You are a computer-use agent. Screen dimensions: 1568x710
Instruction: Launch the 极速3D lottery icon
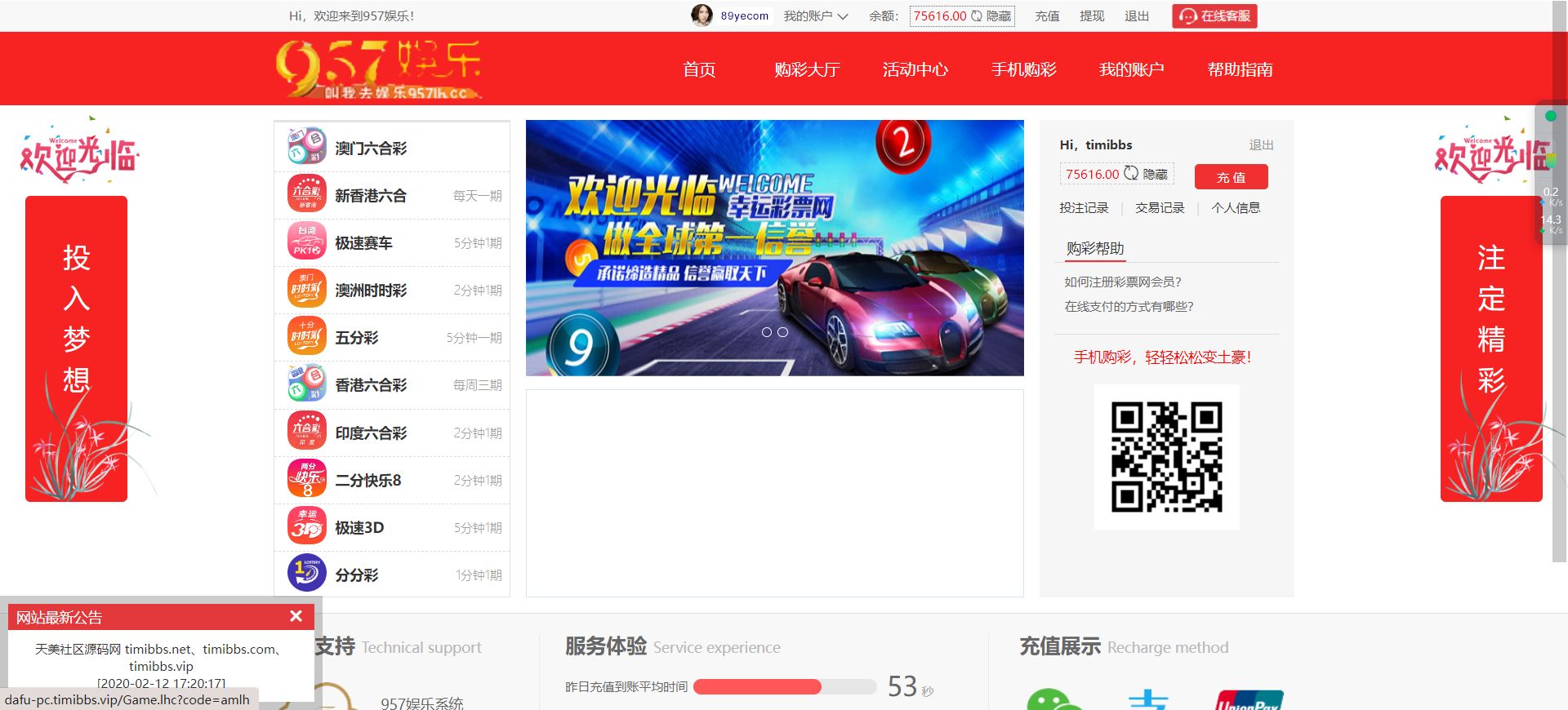pos(307,527)
